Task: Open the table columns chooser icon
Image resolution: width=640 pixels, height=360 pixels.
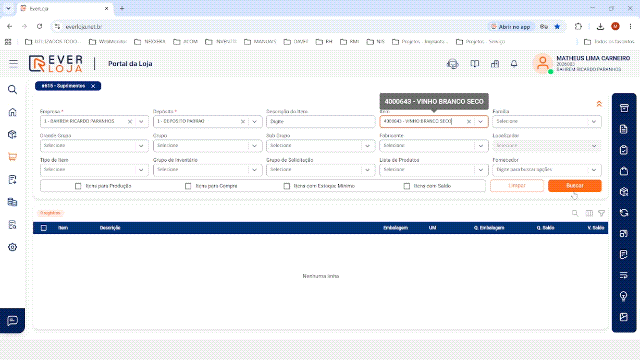Action: [x=589, y=213]
